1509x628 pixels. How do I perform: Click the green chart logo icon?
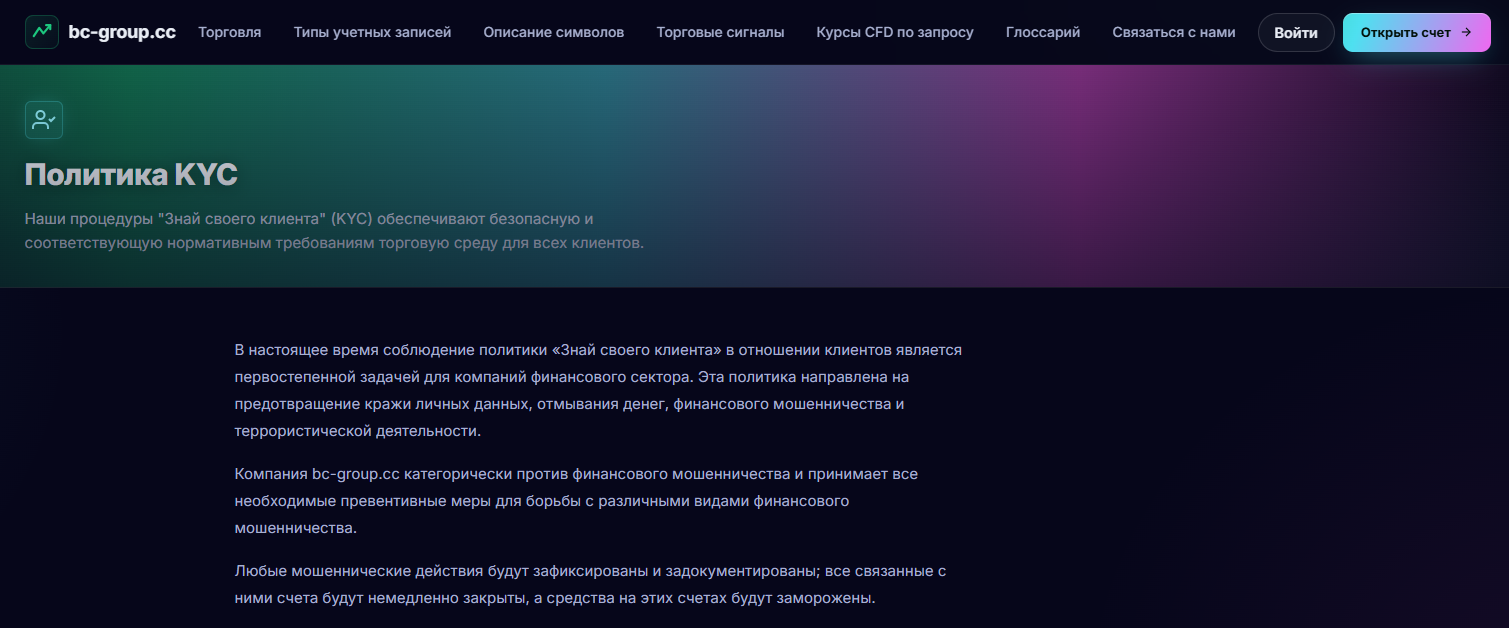coord(42,32)
